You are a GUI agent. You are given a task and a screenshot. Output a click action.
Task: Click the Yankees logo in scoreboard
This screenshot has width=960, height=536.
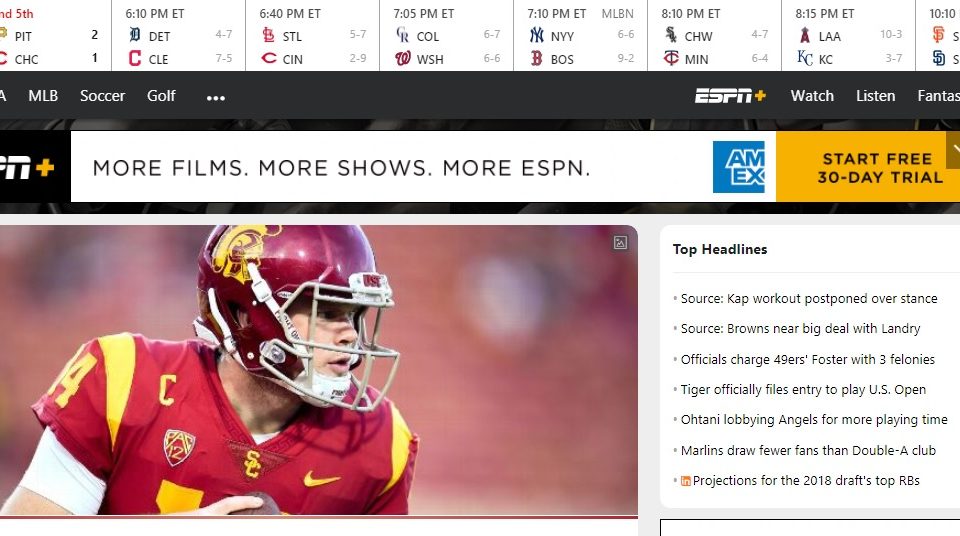[x=536, y=35]
